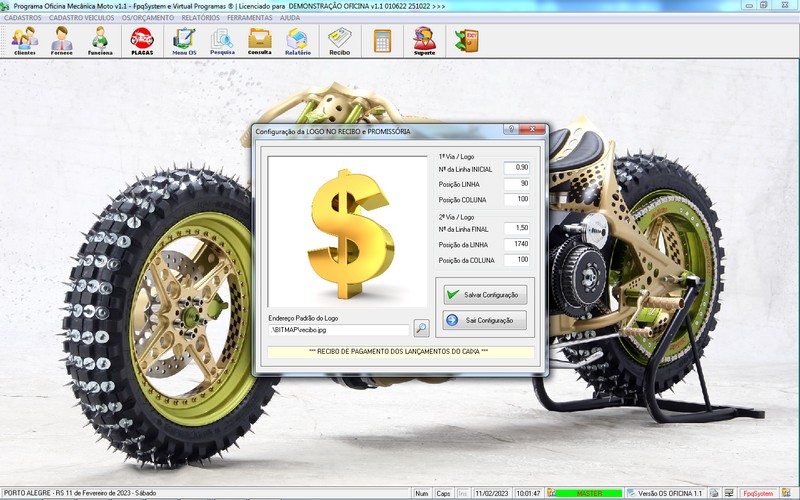The image size is (800, 500).
Task: Open the Fornece suppliers icon
Action: [62, 41]
